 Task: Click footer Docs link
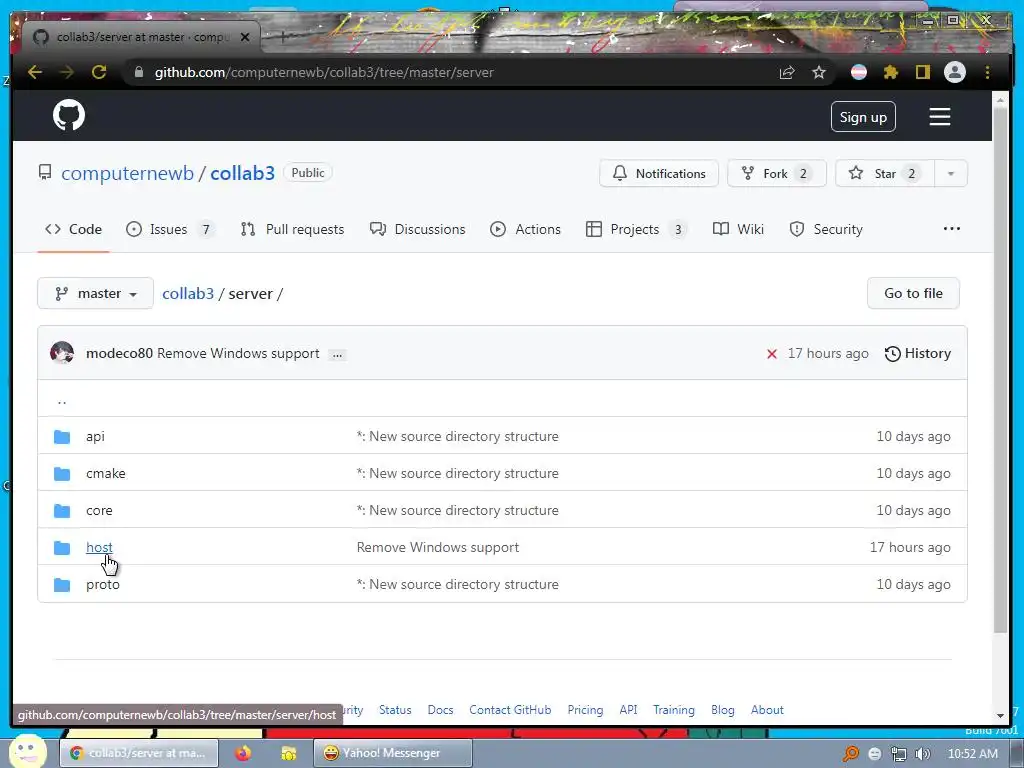tap(440, 710)
